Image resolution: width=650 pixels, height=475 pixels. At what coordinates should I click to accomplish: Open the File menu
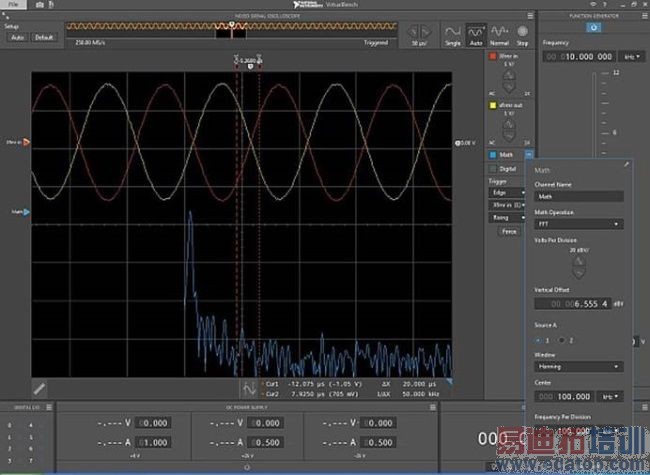[14, 5]
